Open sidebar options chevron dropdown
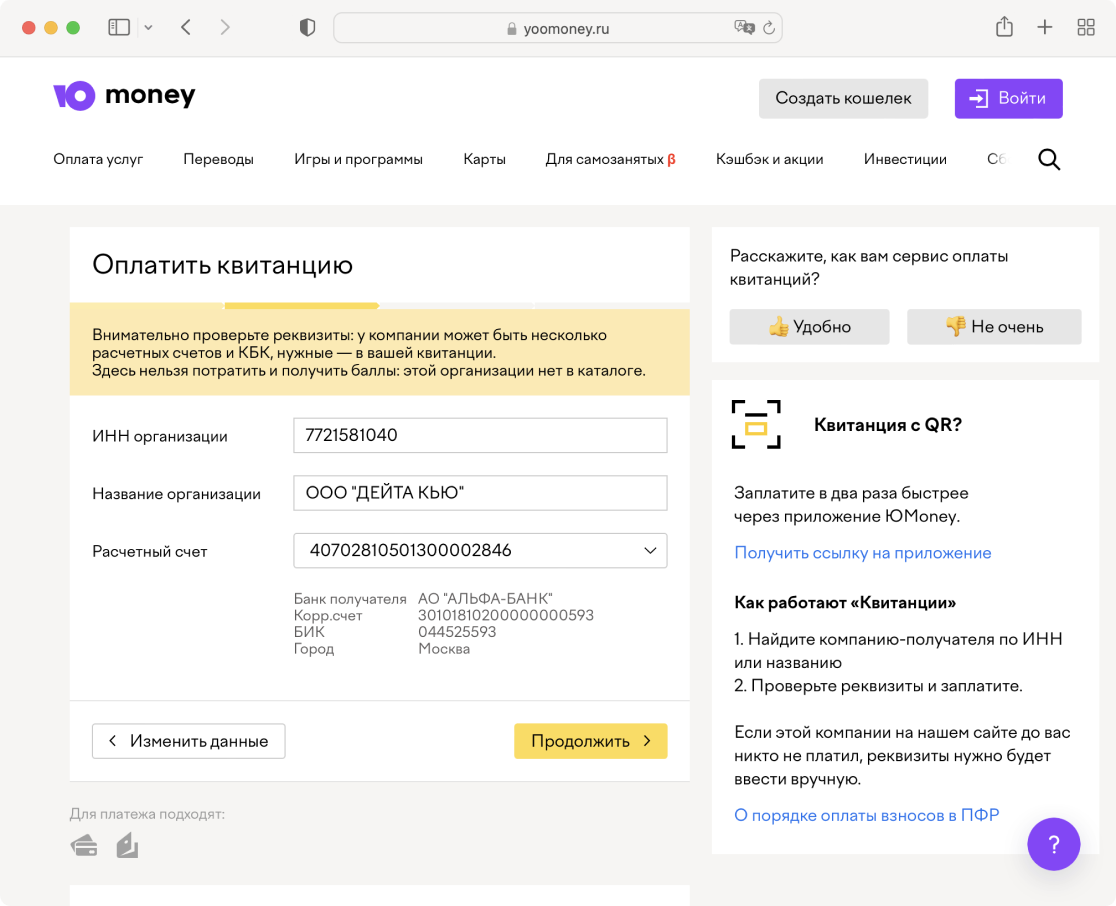Image resolution: width=1116 pixels, height=906 pixels. tap(149, 28)
